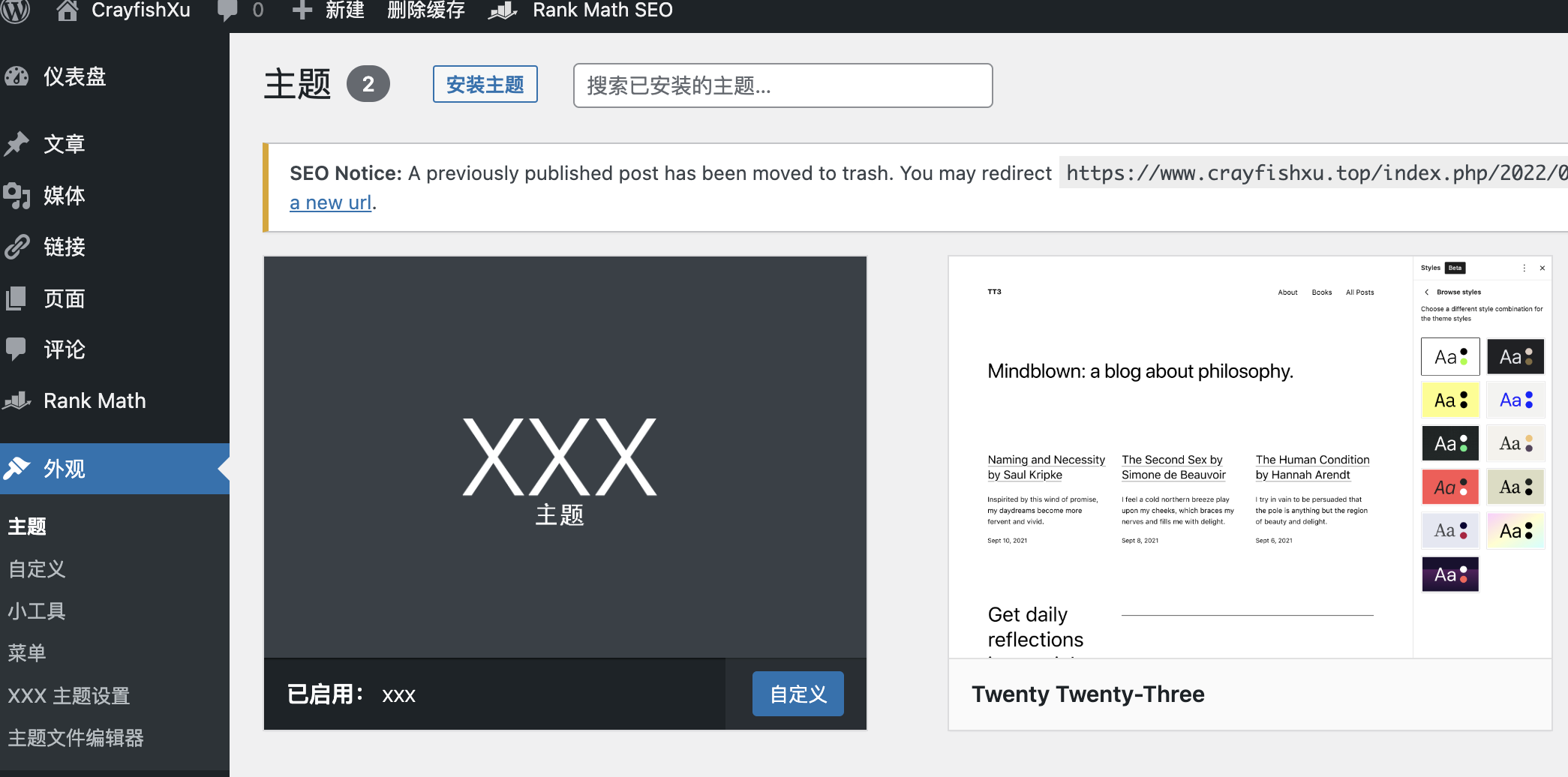
Task: Open 自定义 submenu item
Action: click(37, 569)
